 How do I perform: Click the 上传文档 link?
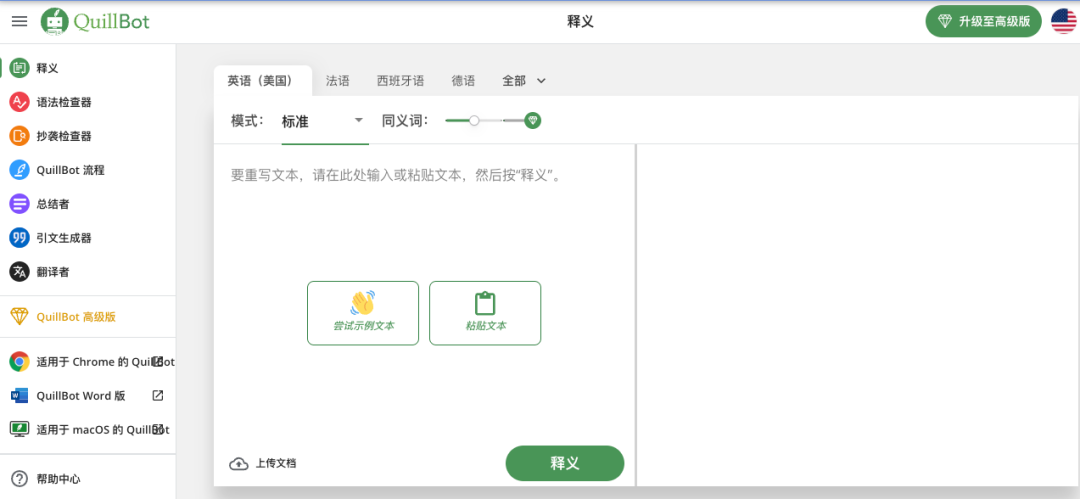tap(262, 464)
